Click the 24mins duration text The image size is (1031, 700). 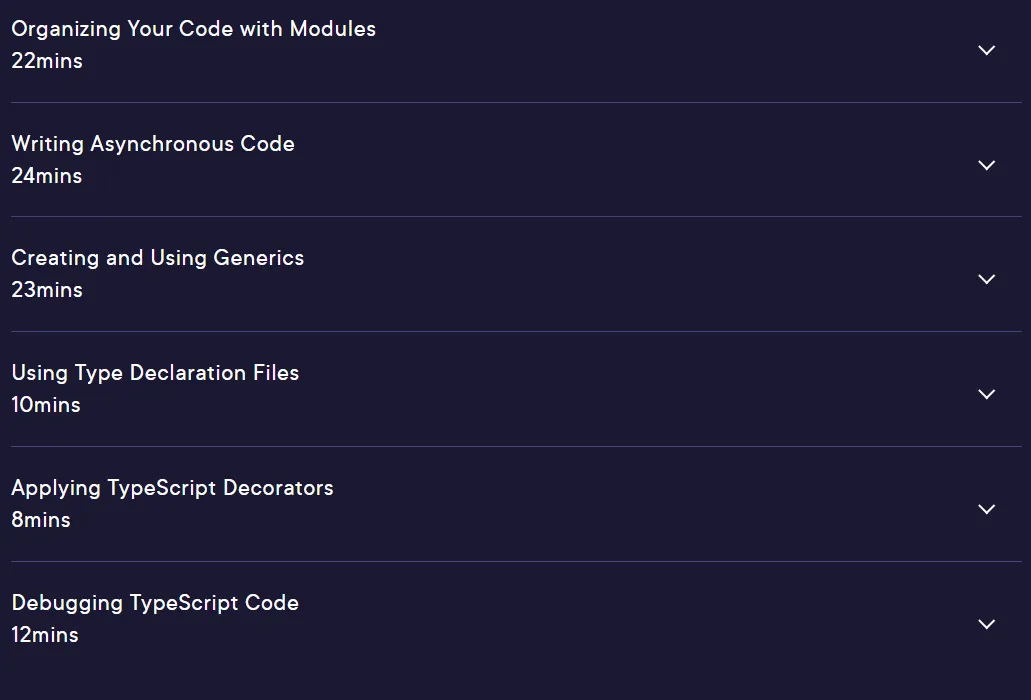[47, 176]
